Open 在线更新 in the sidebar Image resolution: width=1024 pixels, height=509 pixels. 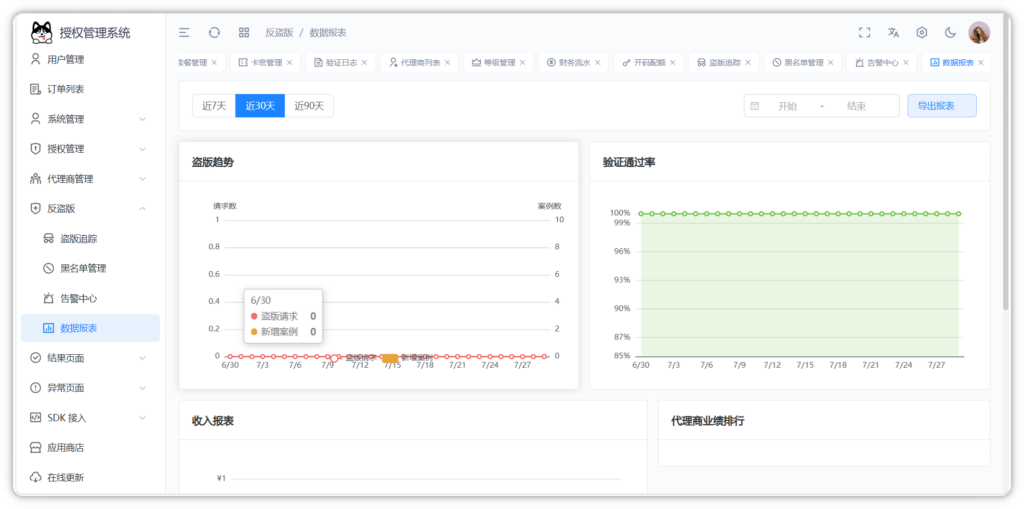(x=90, y=478)
